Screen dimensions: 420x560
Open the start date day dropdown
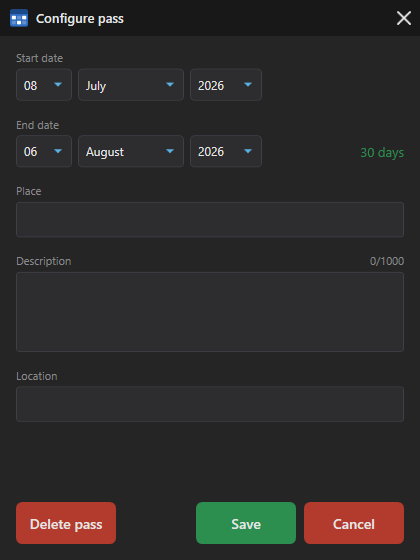click(x=44, y=85)
